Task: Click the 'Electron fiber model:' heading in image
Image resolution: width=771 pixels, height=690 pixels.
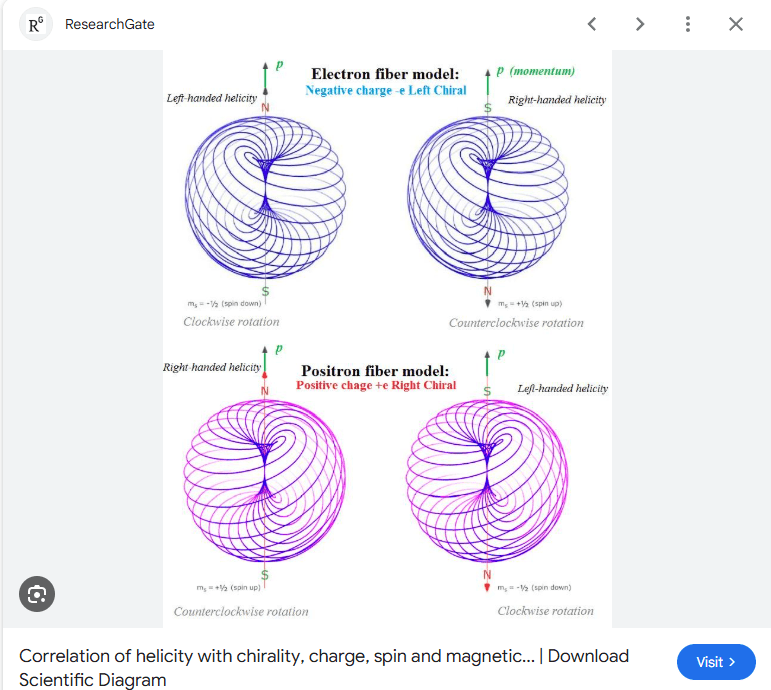Action: [385, 74]
